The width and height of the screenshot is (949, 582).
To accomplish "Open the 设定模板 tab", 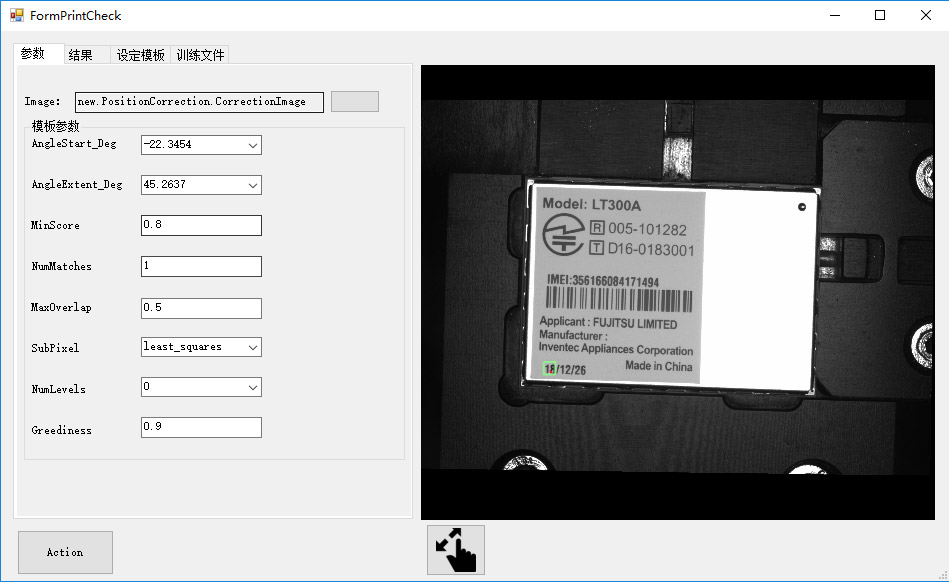I will click(x=140, y=55).
